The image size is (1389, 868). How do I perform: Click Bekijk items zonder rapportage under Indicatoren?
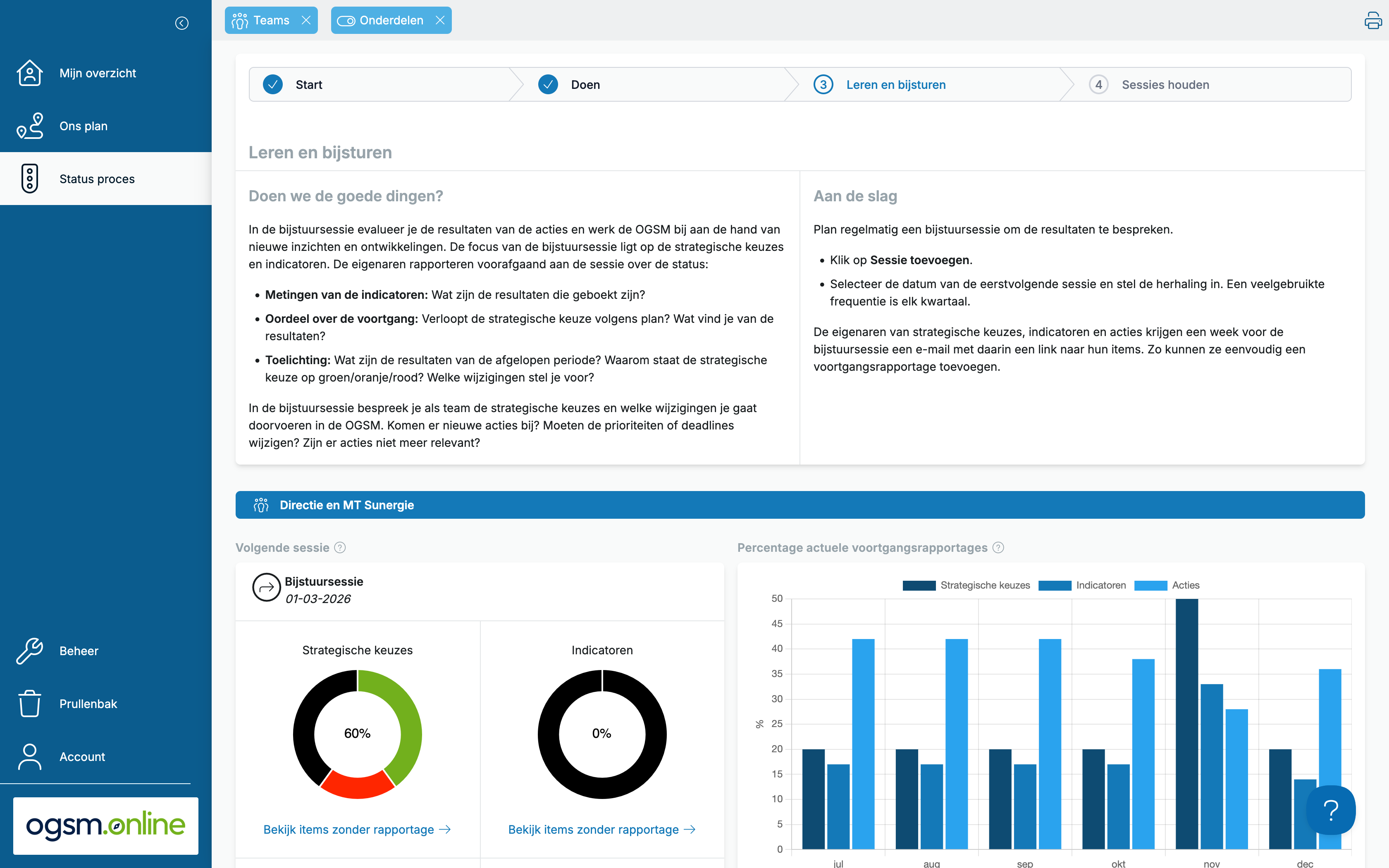601,829
